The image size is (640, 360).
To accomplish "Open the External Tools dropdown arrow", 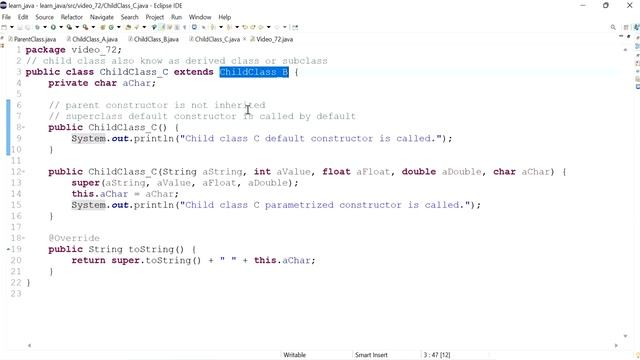I will 93,27.
